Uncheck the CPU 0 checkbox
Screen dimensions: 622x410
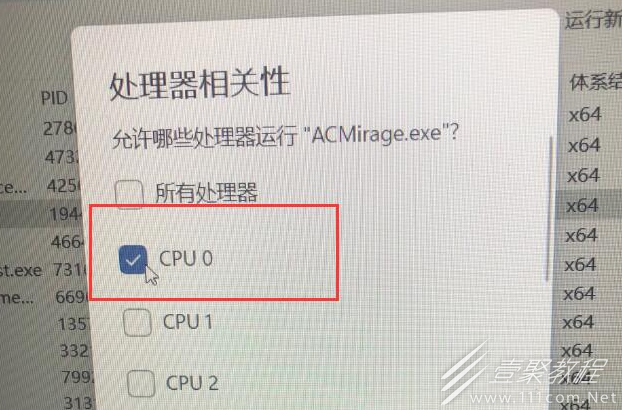tap(133, 260)
